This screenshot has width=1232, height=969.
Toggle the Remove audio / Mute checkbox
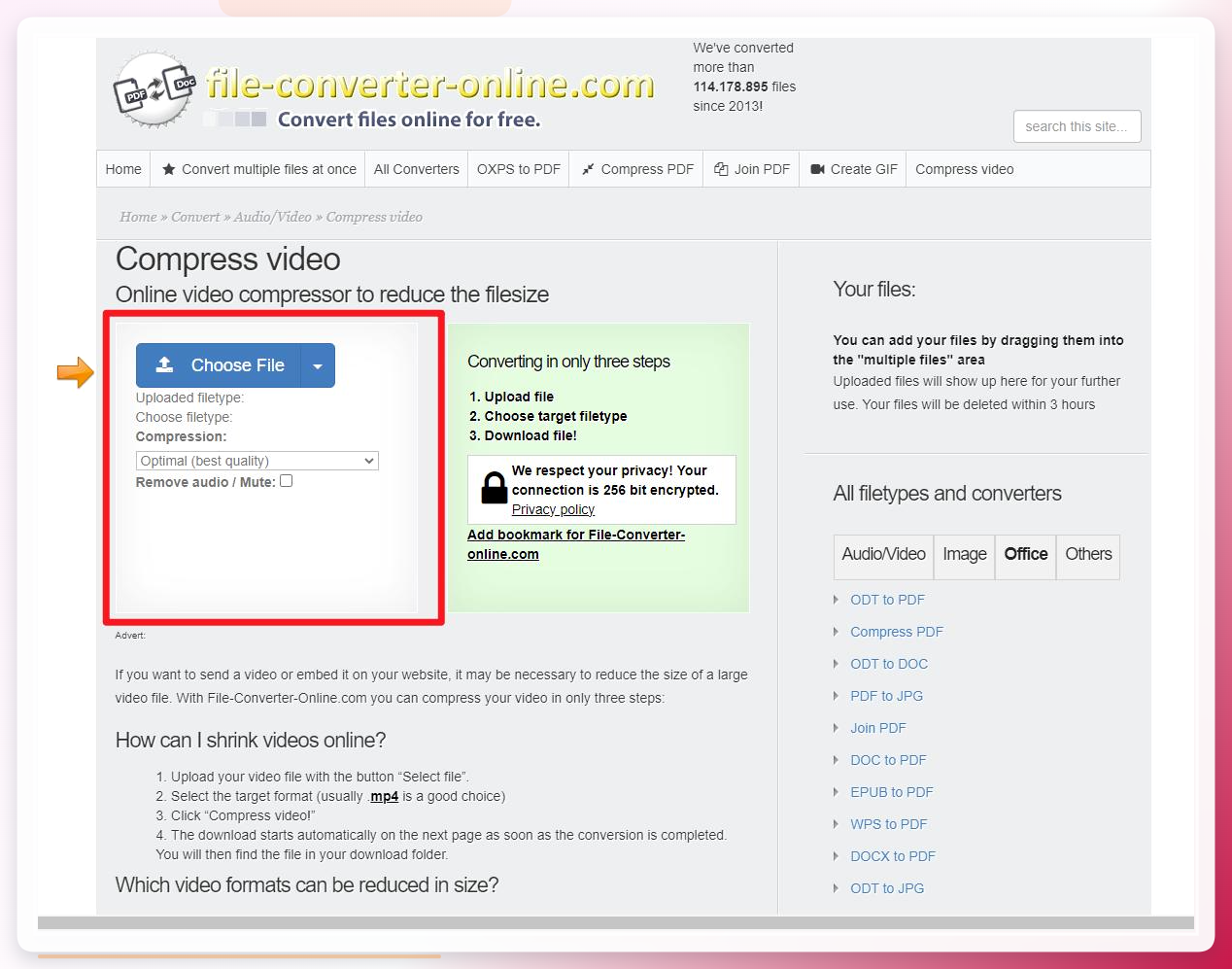point(286,481)
